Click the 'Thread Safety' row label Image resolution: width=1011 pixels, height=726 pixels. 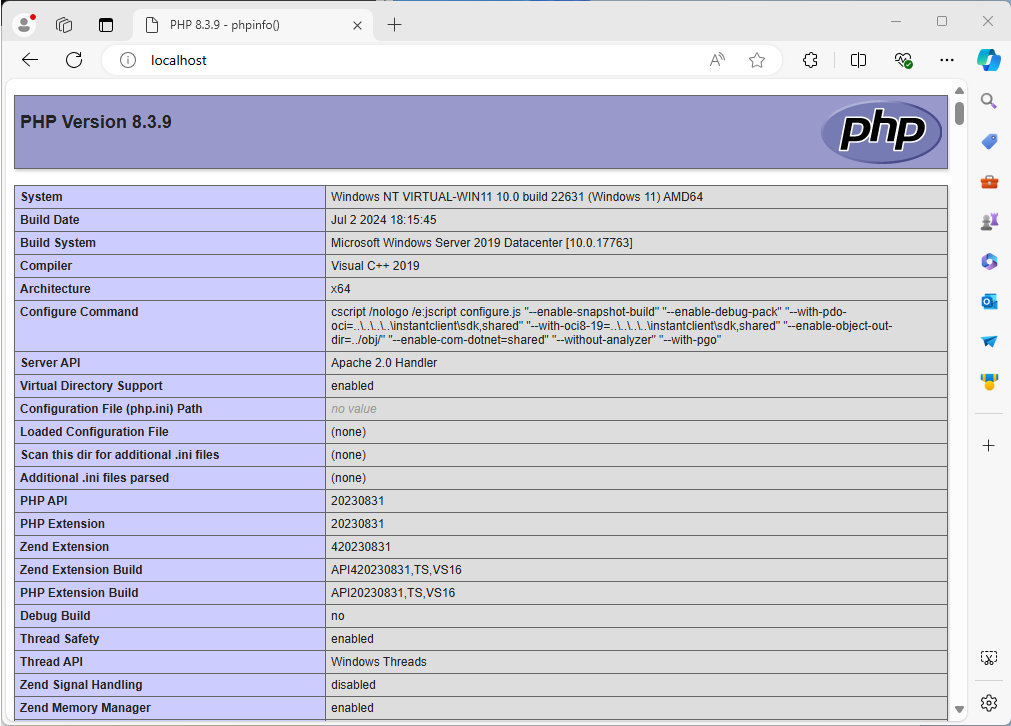[x=59, y=639]
